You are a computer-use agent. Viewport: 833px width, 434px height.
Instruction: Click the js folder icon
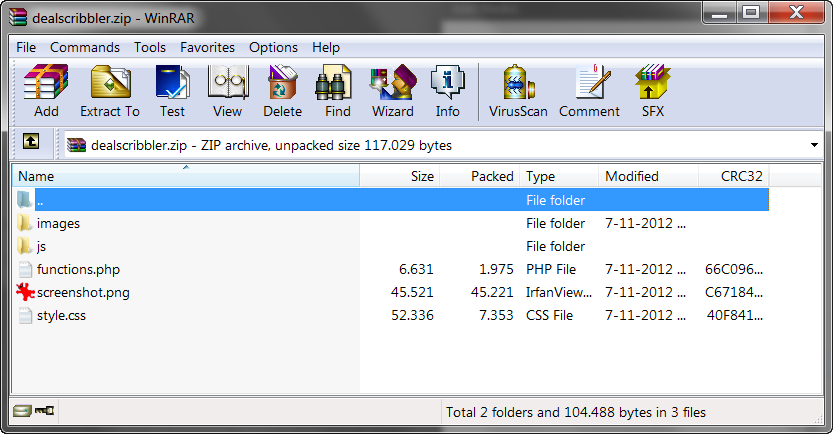coord(24,246)
